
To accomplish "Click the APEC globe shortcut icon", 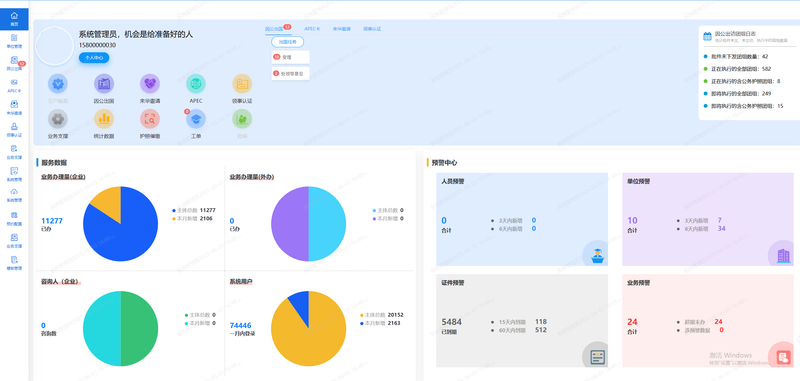I will (196, 84).
